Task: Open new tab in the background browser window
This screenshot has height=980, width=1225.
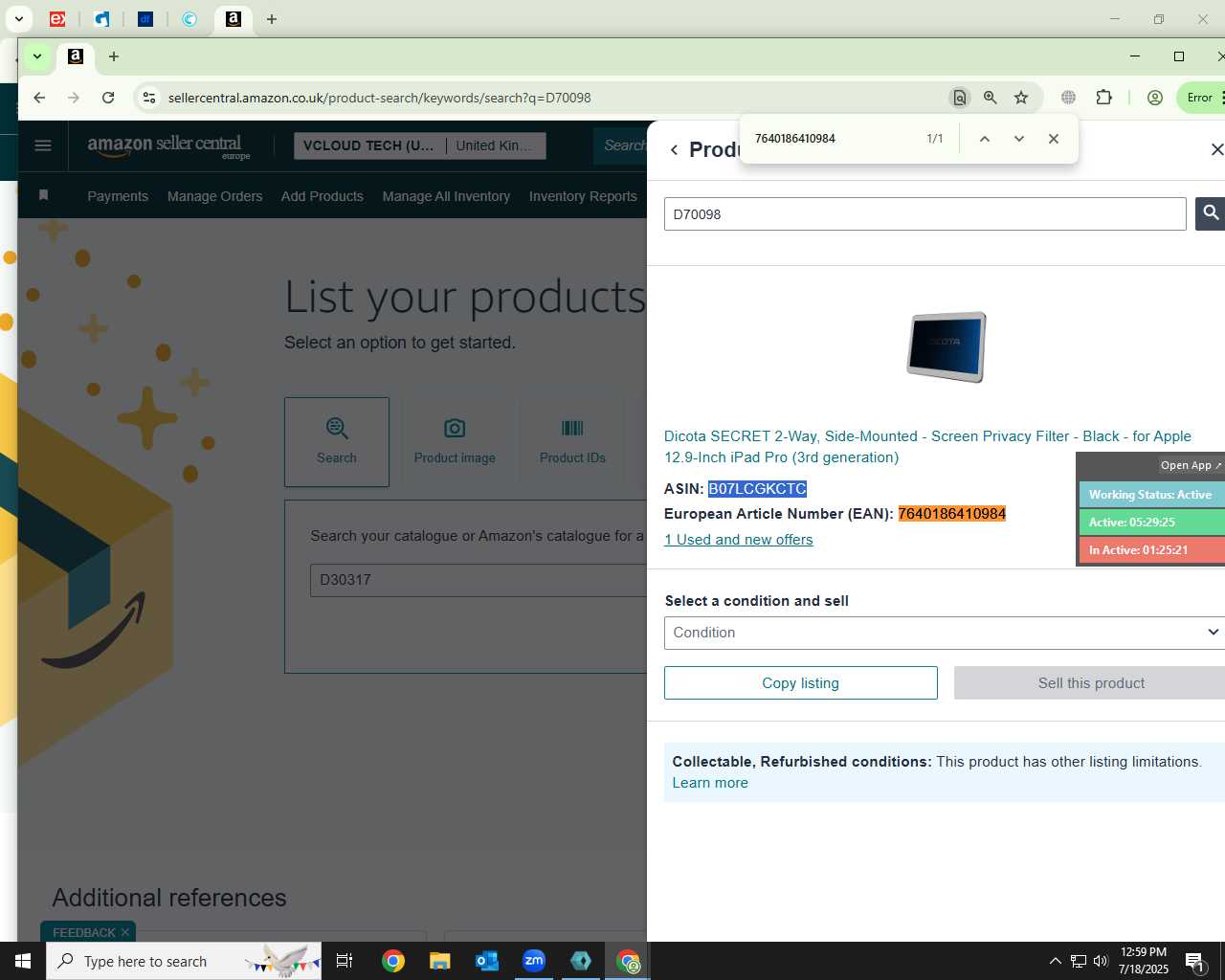Action: pos(272,19)
